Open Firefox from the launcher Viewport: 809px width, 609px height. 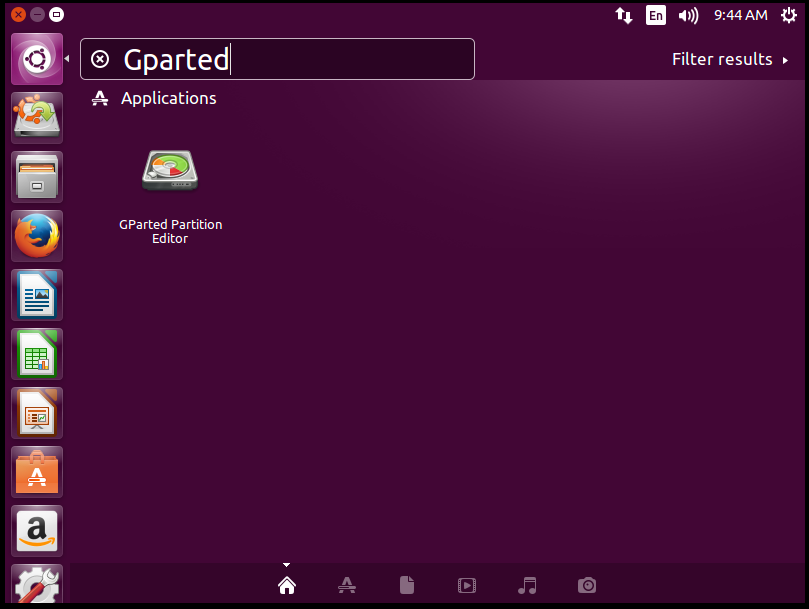37,236
